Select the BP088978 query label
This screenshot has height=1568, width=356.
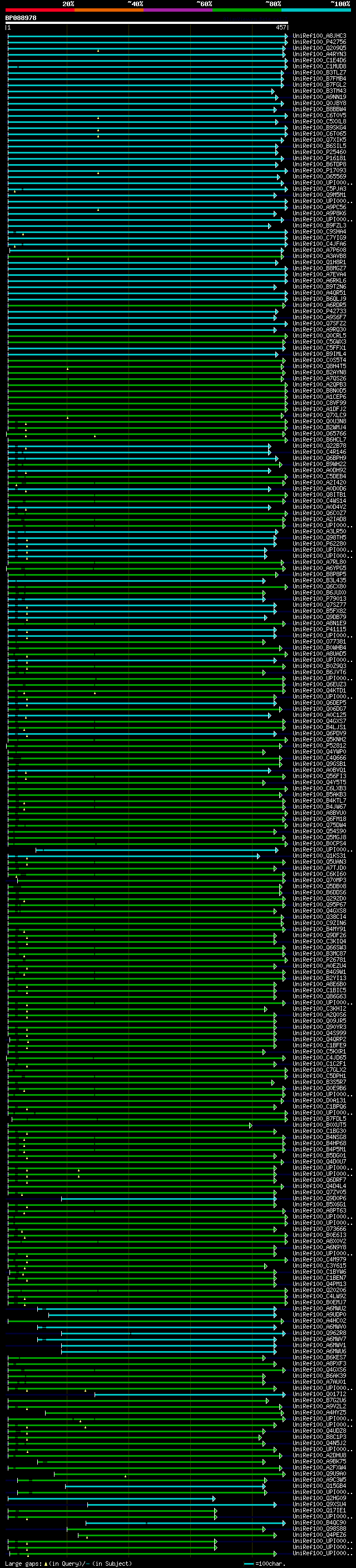21,18
